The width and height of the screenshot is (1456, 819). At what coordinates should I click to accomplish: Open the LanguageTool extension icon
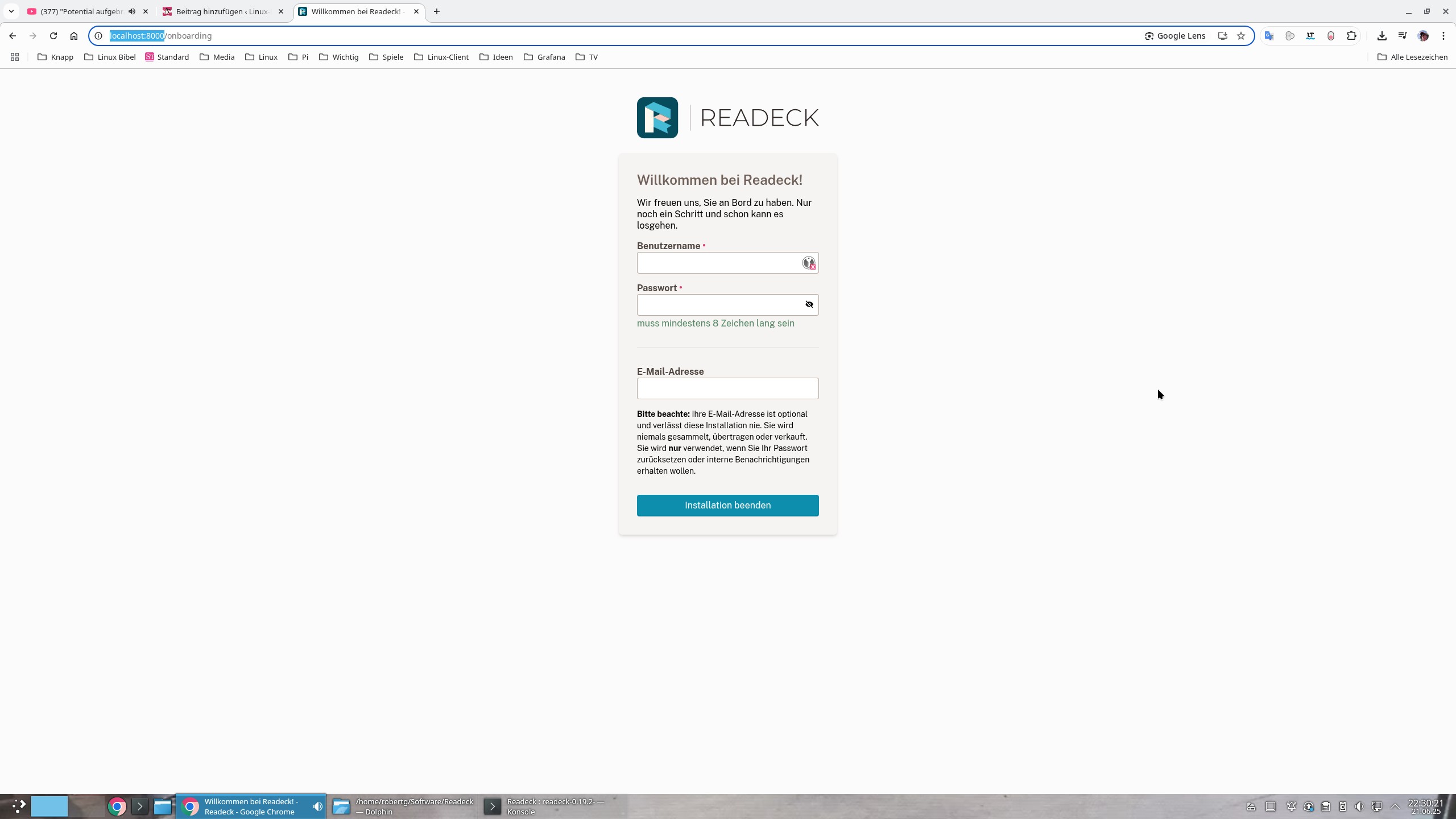(x=1310, y=36)
